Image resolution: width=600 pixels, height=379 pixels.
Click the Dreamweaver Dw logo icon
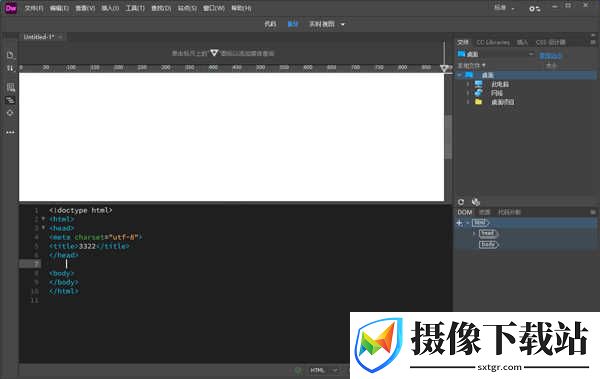click(11, 8)
